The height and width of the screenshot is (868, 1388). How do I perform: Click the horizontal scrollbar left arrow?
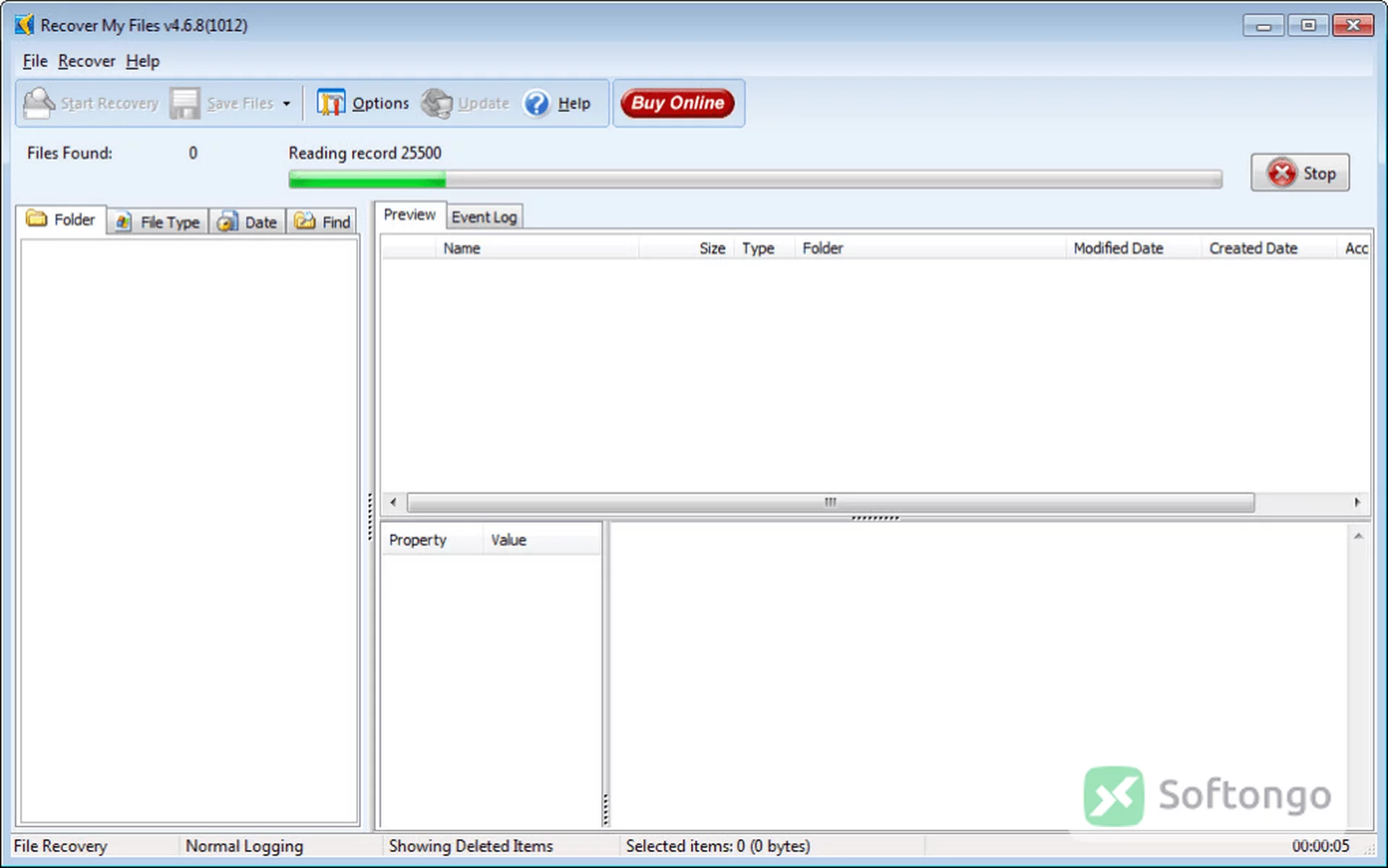click(393, 502)
